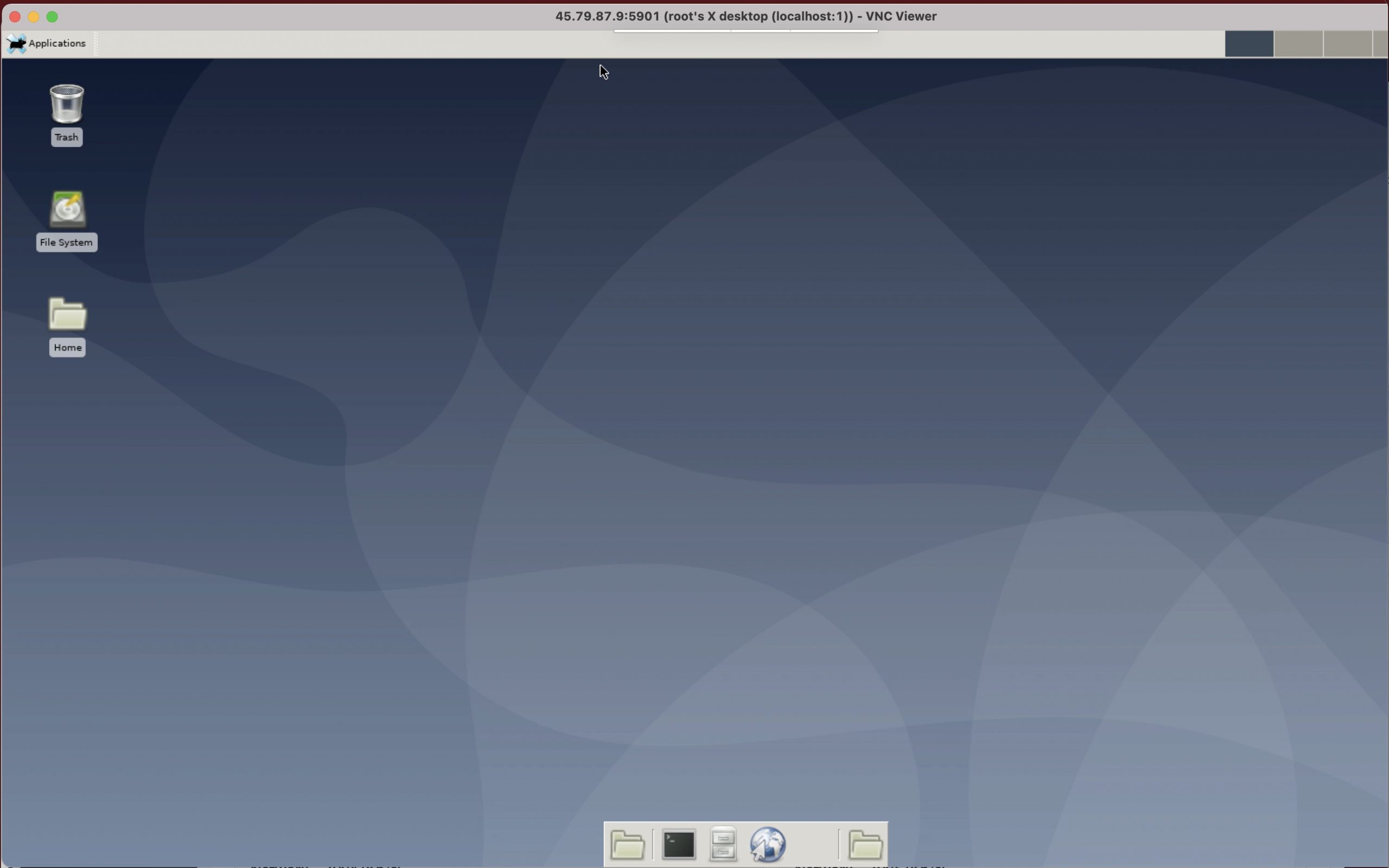The width and height of the screenshot is (1389, 868).
Task: Switch to the second workspace in the pager
Action: [x=1298, y=43]
